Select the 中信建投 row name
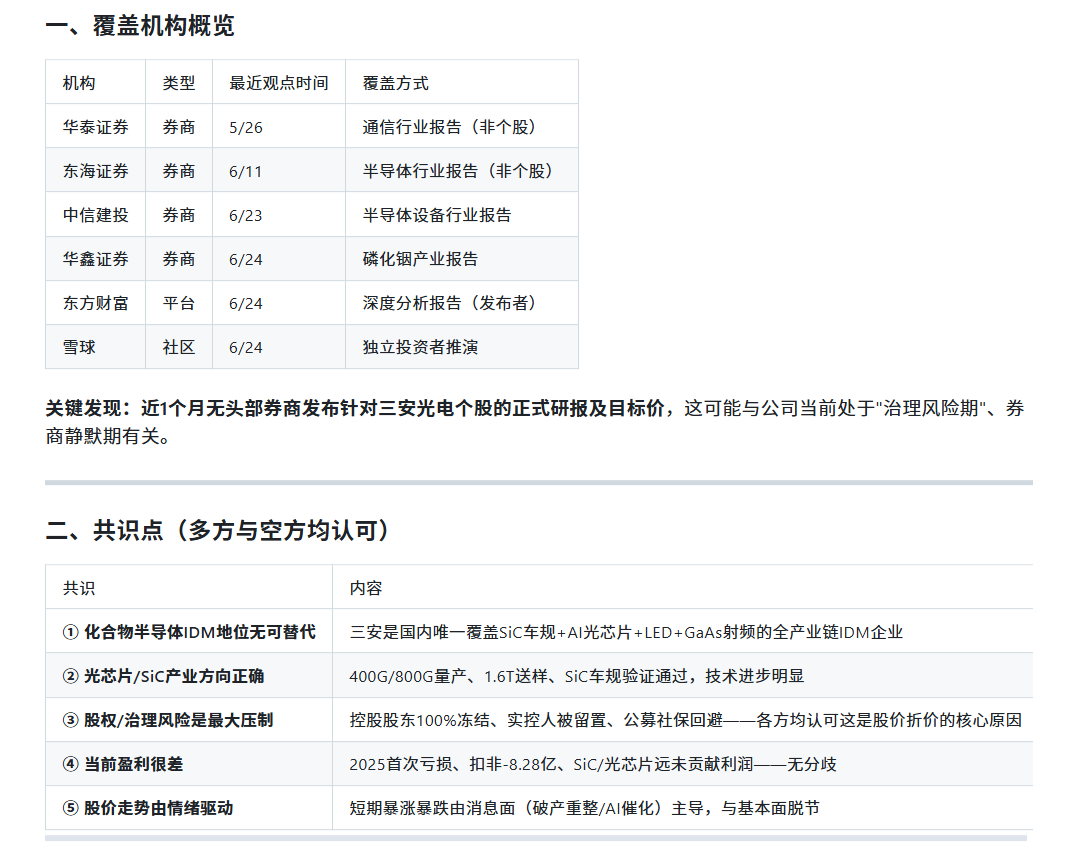 tap(95, 215)
